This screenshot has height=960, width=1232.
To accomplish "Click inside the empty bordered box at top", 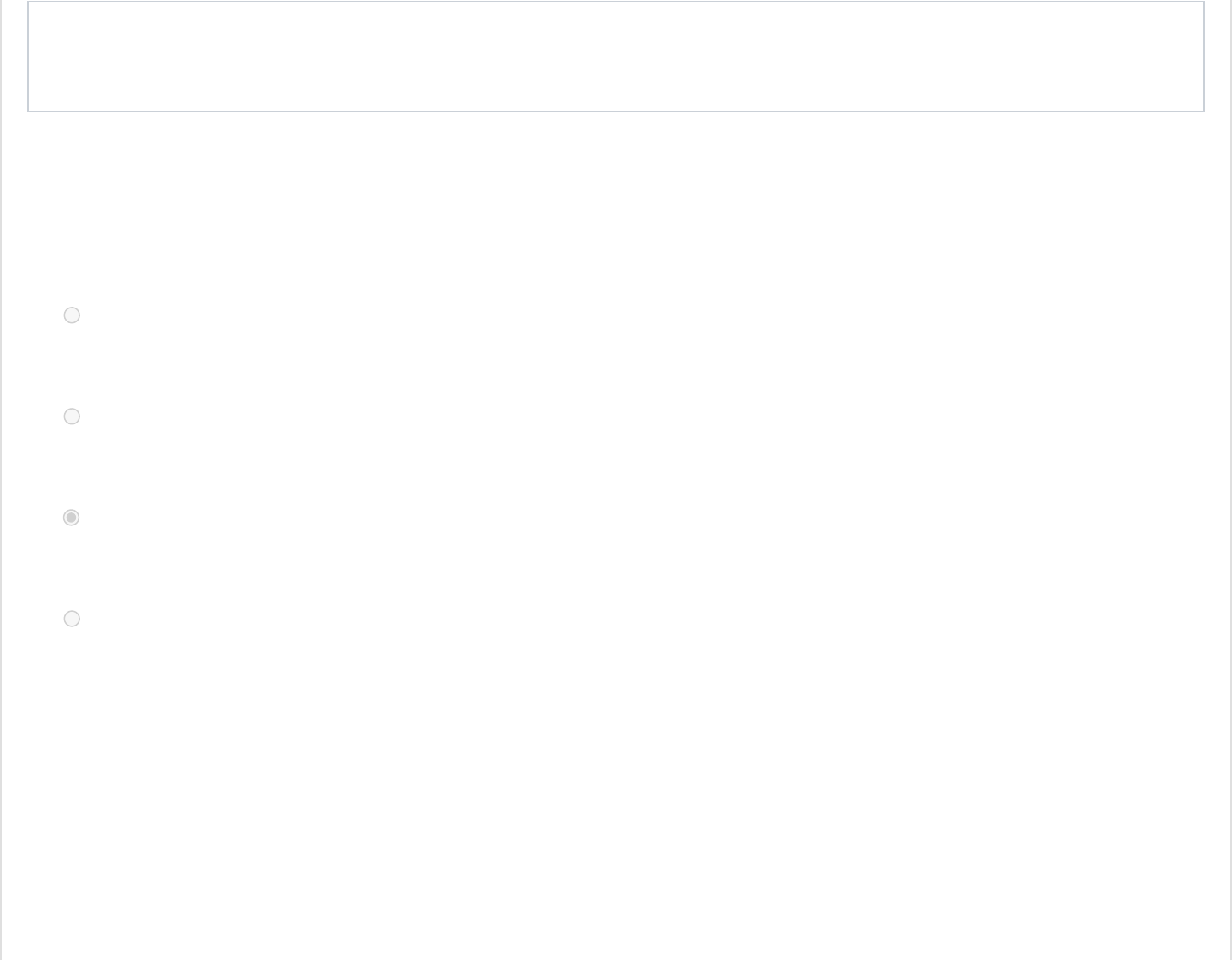I will (x=615, y=56).
